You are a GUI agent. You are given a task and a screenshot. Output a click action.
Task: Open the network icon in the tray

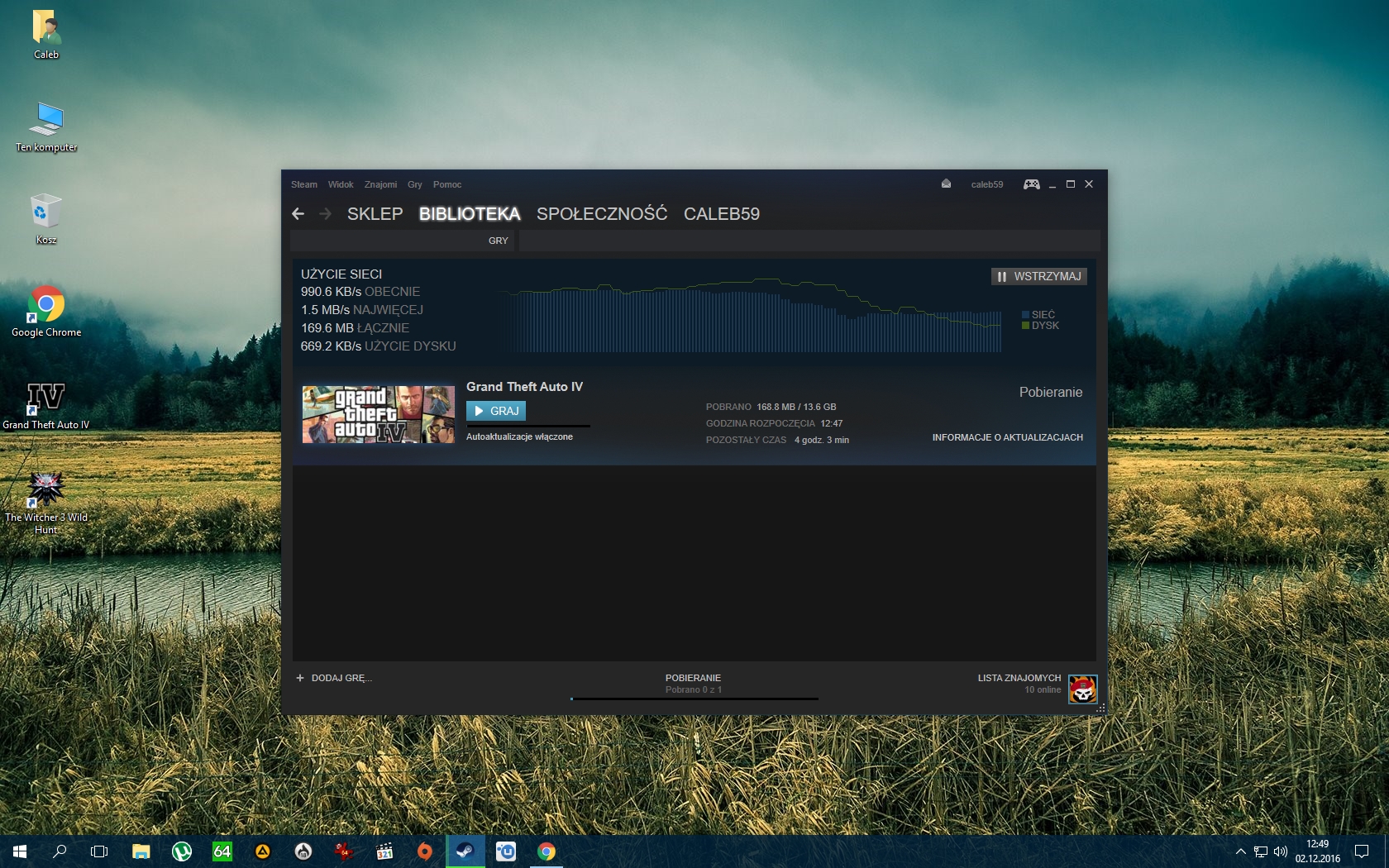click(1261, 851)
